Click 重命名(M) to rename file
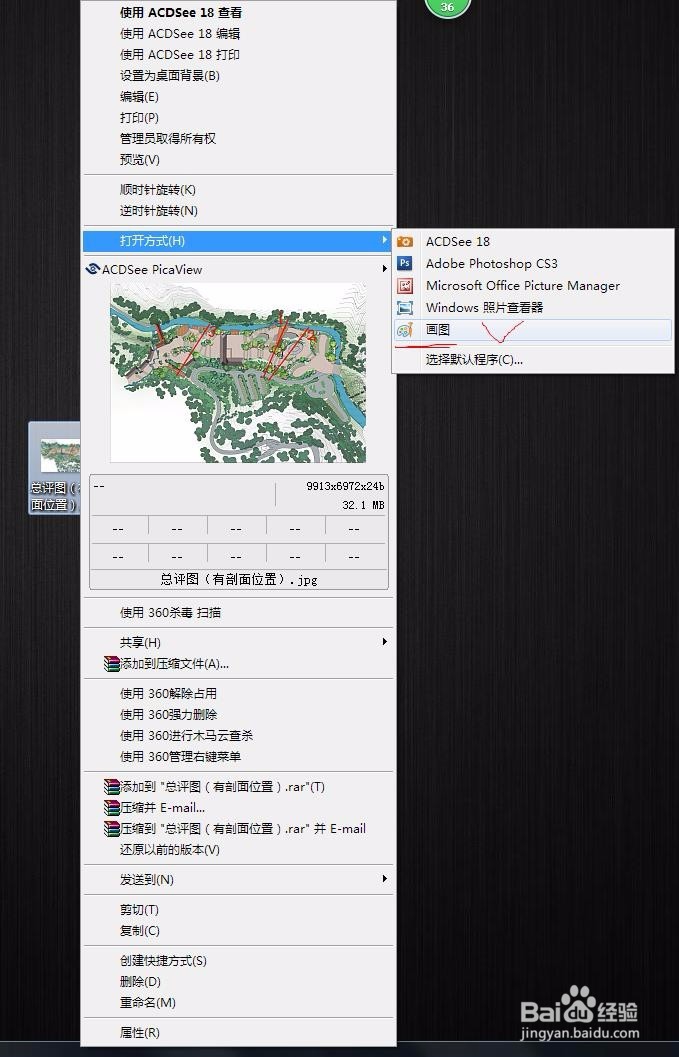Image resolution: width=679 pixels, height=1057 pixels. (x=148, y=1002)
